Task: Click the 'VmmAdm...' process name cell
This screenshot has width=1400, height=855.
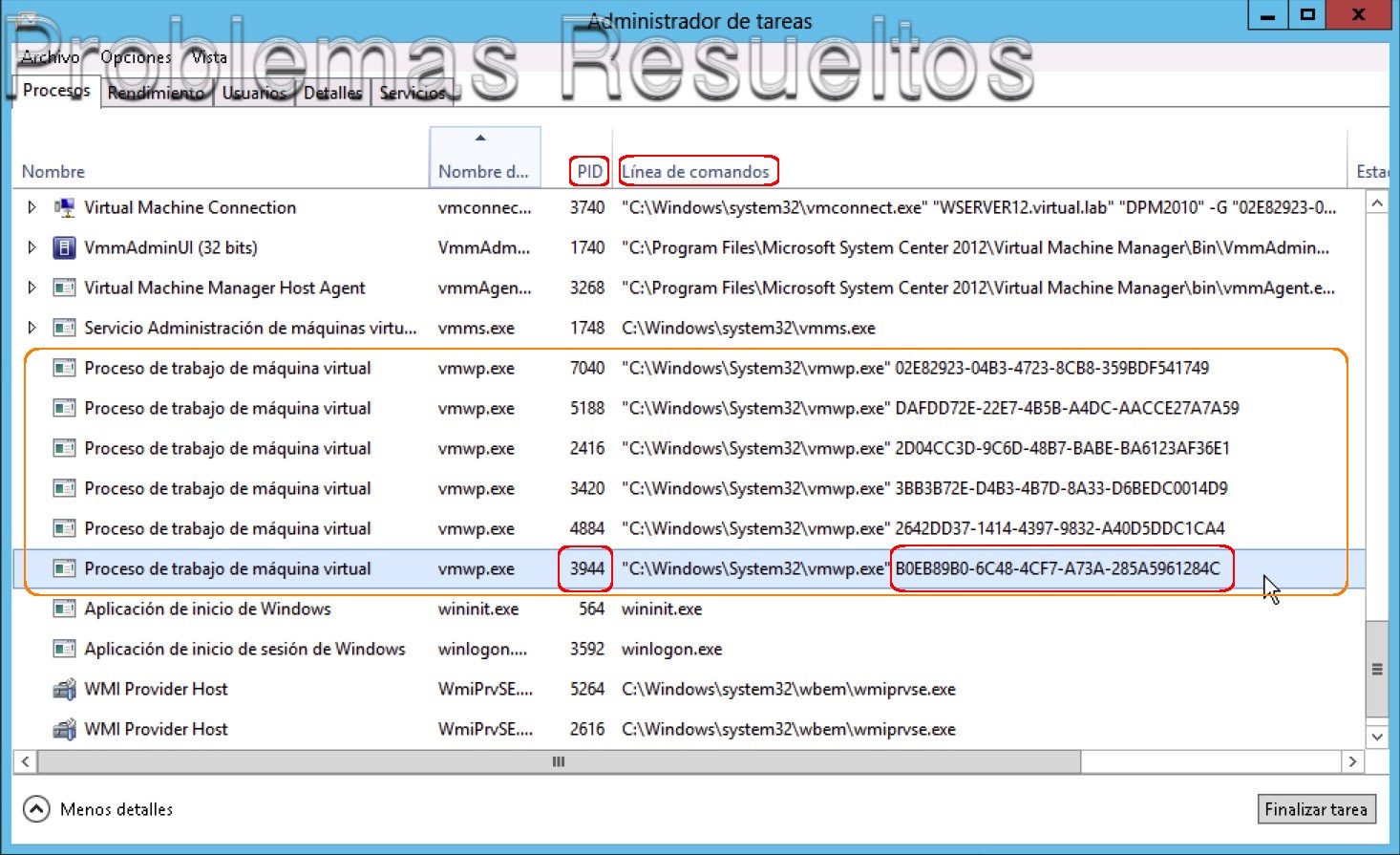Action: coord(484,247)
